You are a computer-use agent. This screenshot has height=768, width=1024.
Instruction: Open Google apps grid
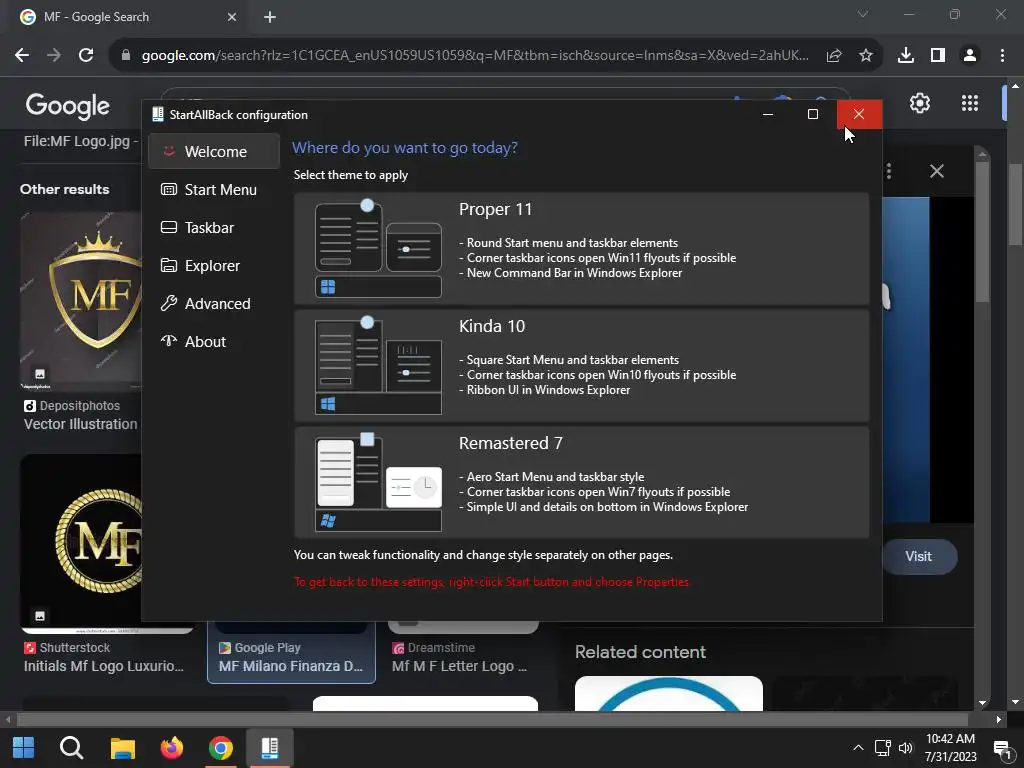click(970, 103)
